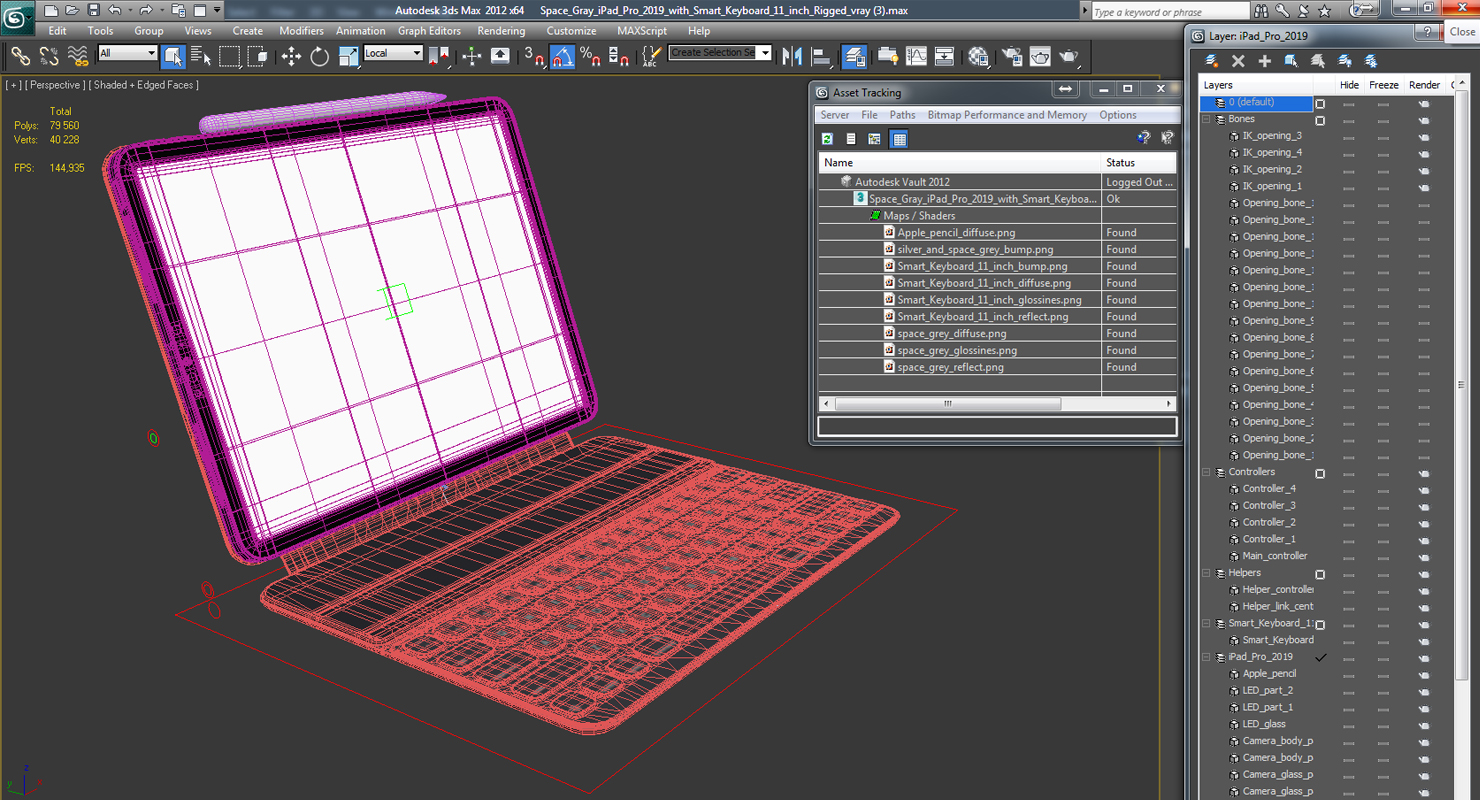
Task: Click the Status column header in Asset Tracking
Action: click(1138, 162)
